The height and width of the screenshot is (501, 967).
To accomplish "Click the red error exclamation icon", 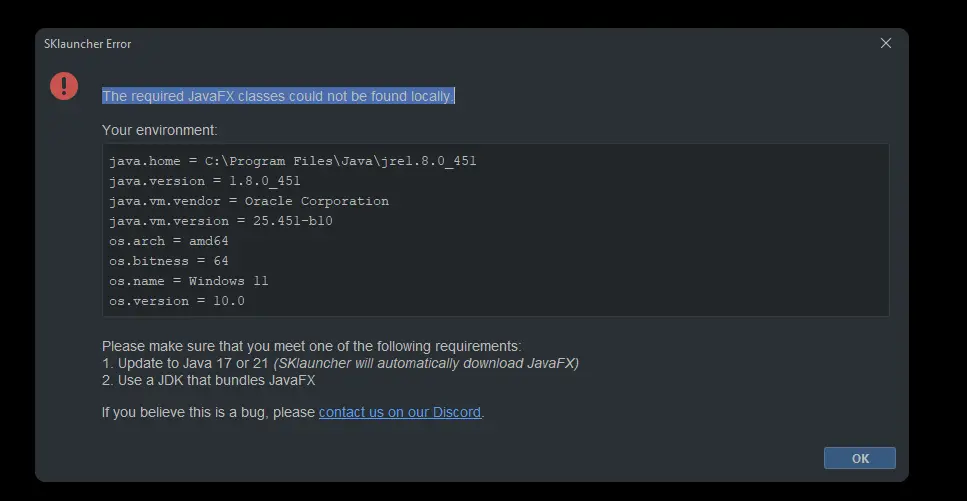I will coord(64,86).
